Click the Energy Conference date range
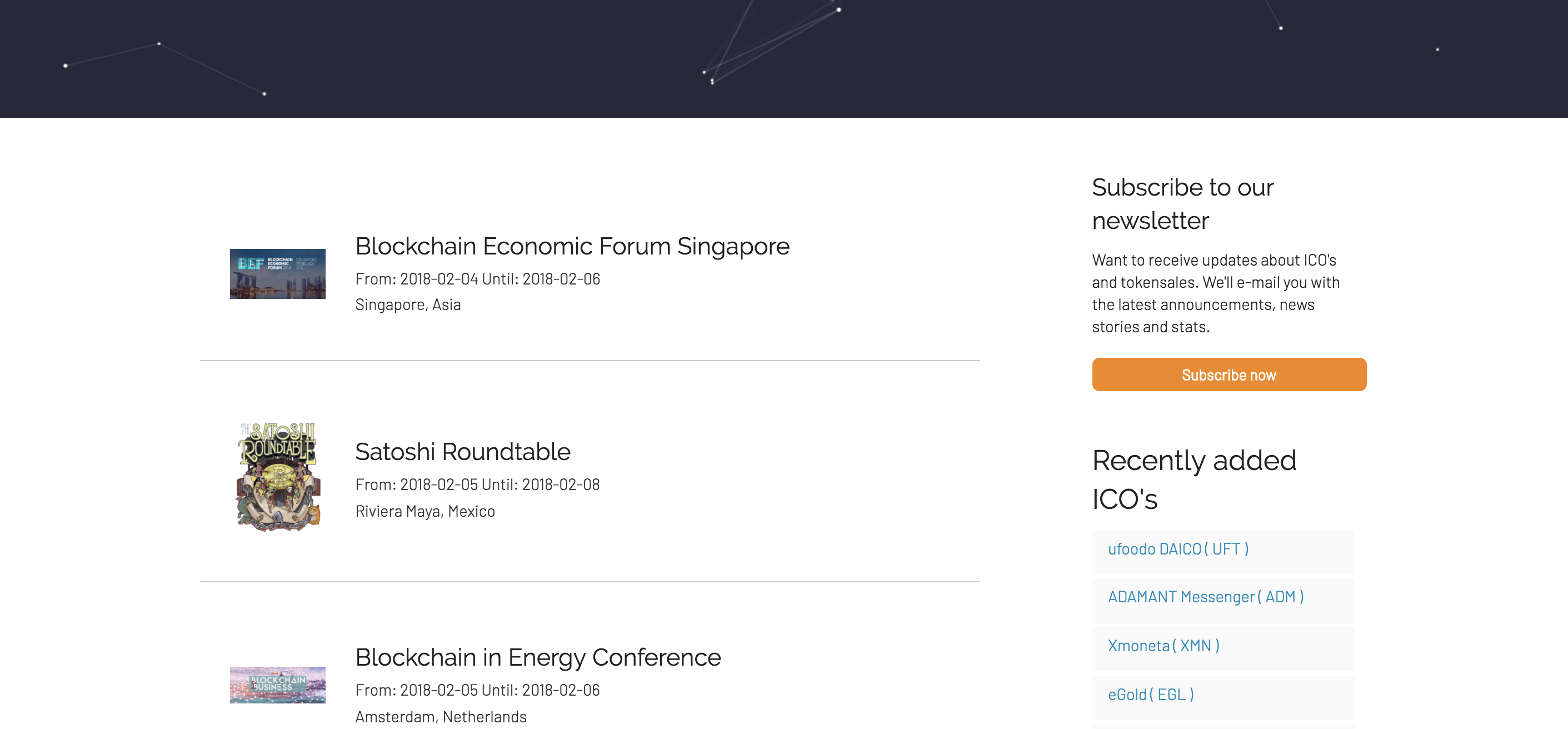Viewport: 1568px width, 729px height. tap(477, 690)
